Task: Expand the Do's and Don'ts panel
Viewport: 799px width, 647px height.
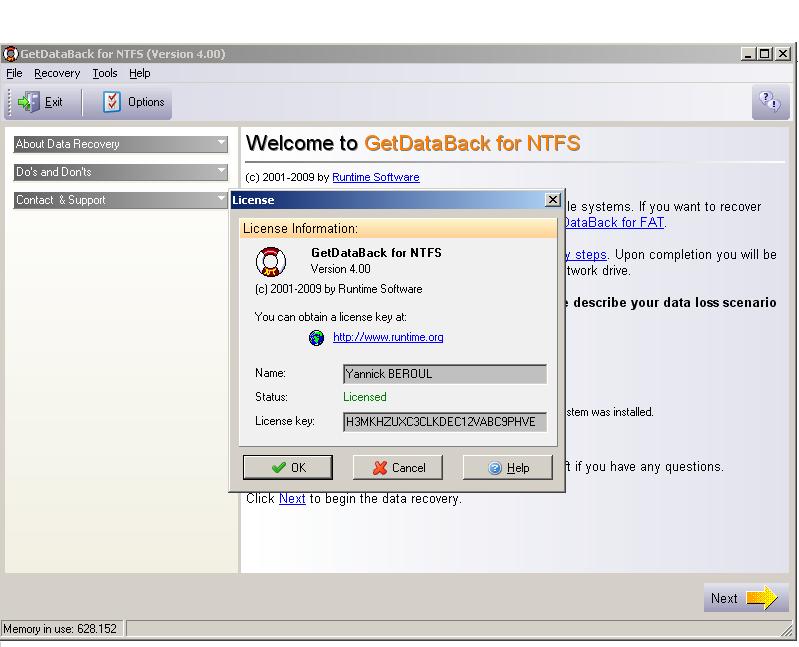Action: tap(120, 172)
